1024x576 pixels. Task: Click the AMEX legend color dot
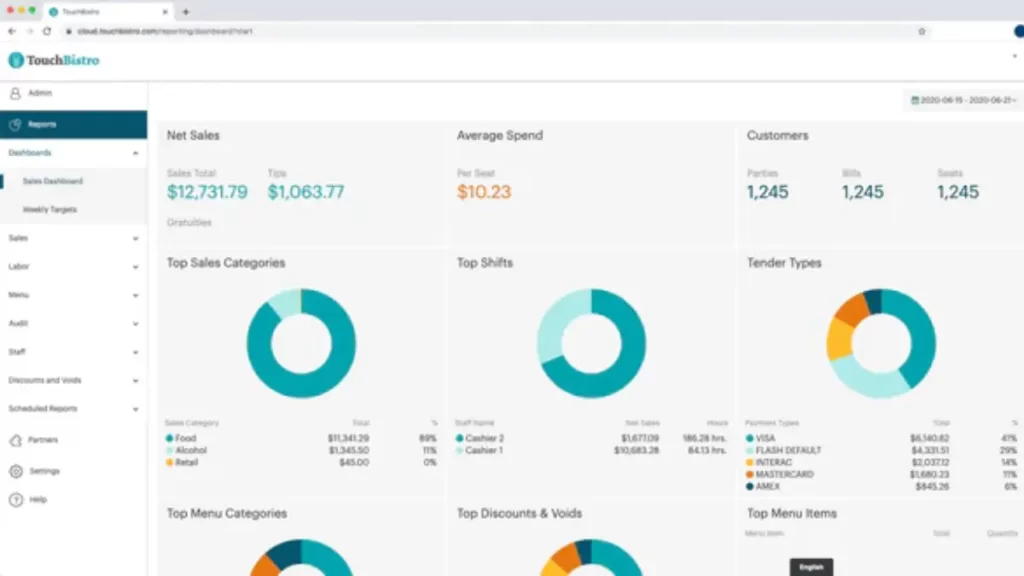(x=750, y=487)
